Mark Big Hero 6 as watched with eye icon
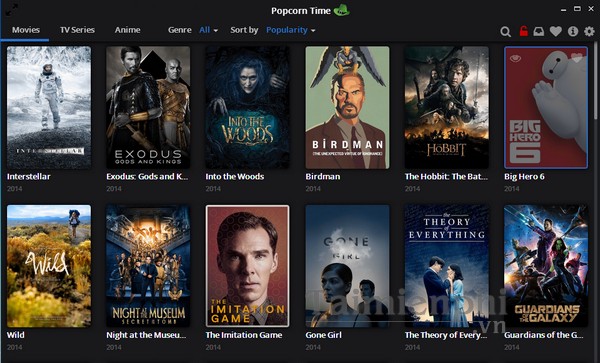Screen dimensions: 600x363 tap(515, 58)
